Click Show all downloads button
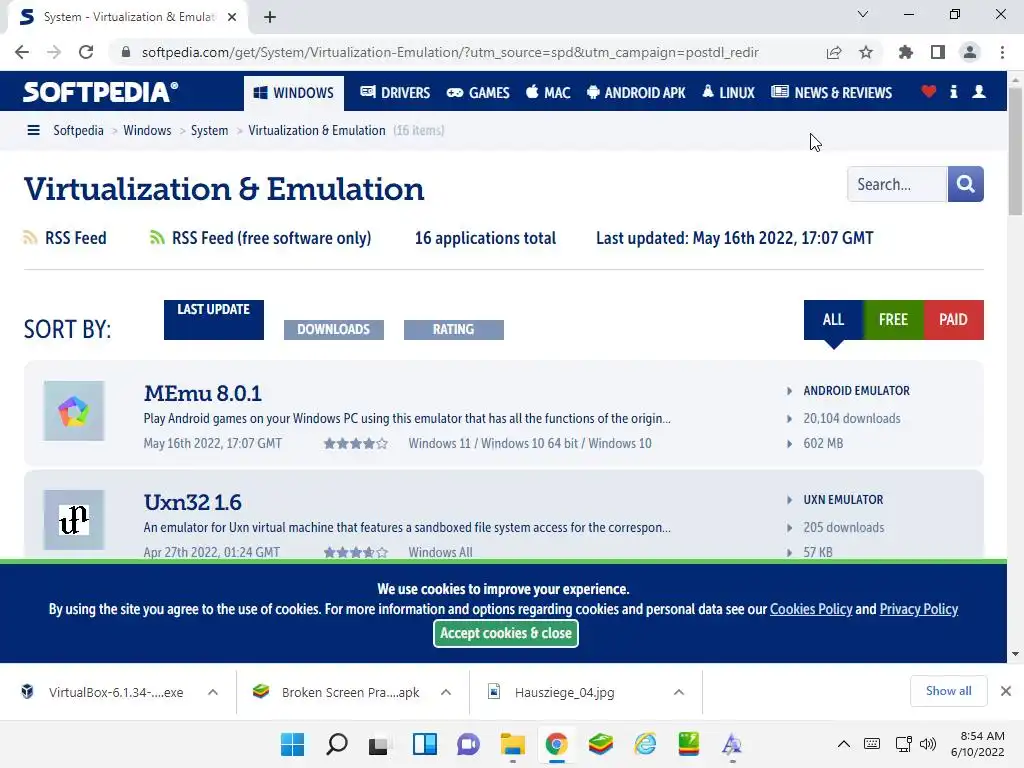The image size is (1024, 768). (x=948, y=691)
